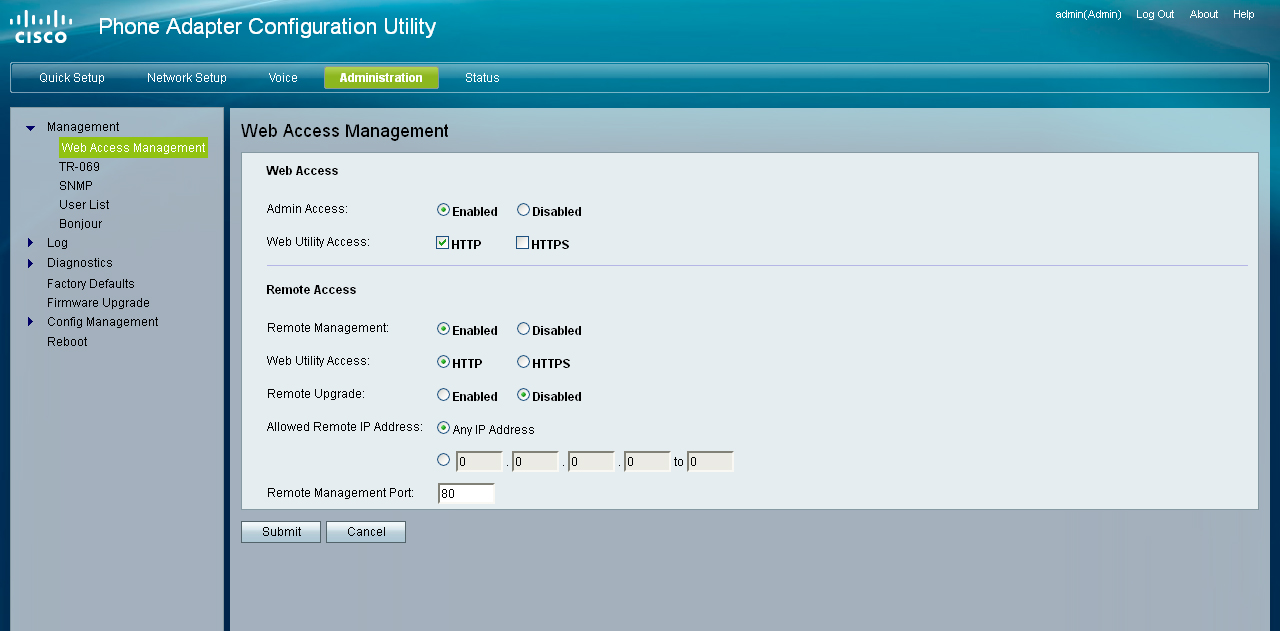This screenshot has height=631, width=1280.
Task: Click the Log Out link
Action: tap(1155, 14)
